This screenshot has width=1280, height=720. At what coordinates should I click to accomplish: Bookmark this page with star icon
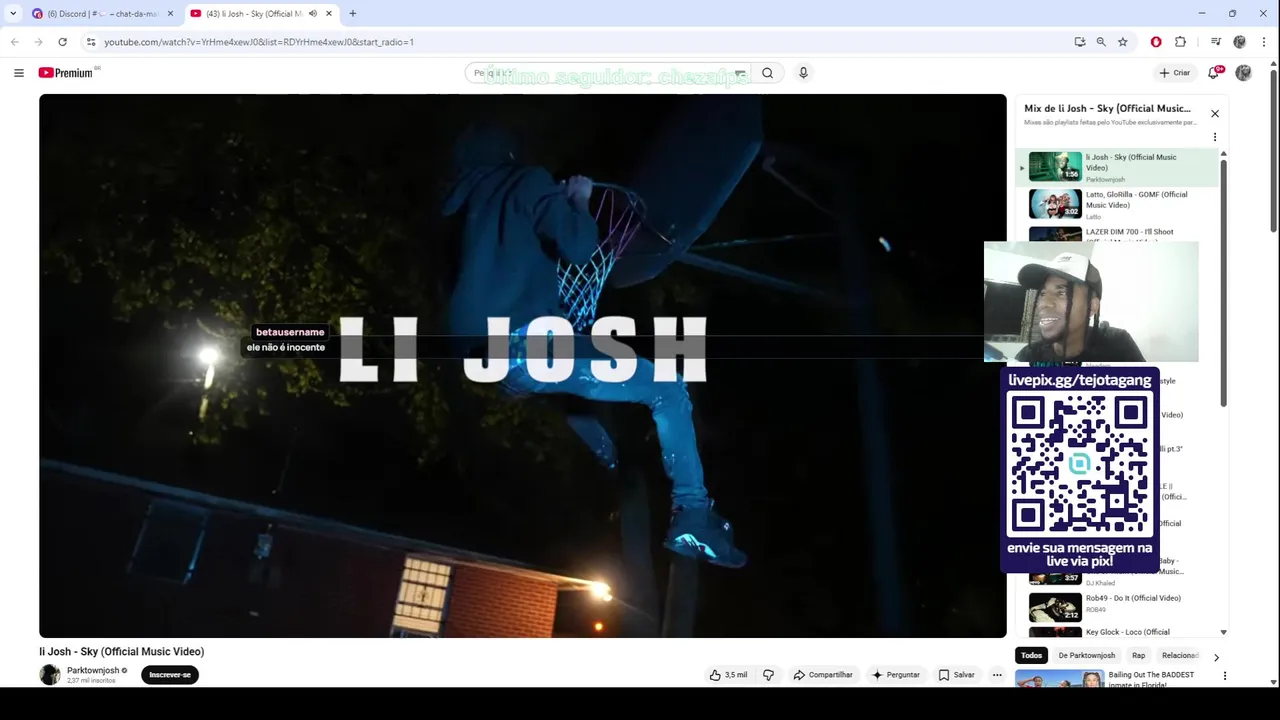pyautogui.click(x=1123, y=42)
